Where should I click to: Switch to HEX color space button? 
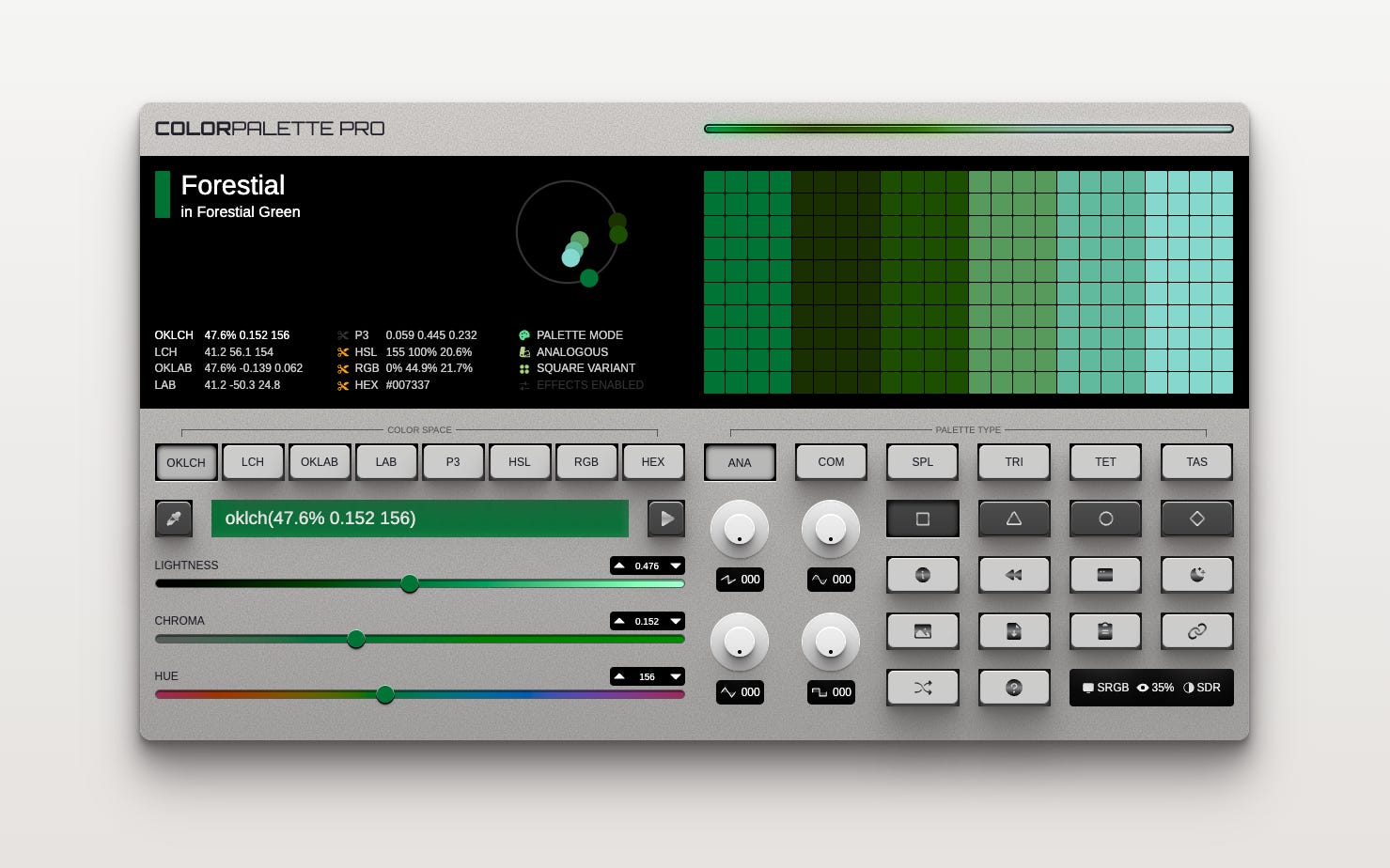[x=653, y=462]
